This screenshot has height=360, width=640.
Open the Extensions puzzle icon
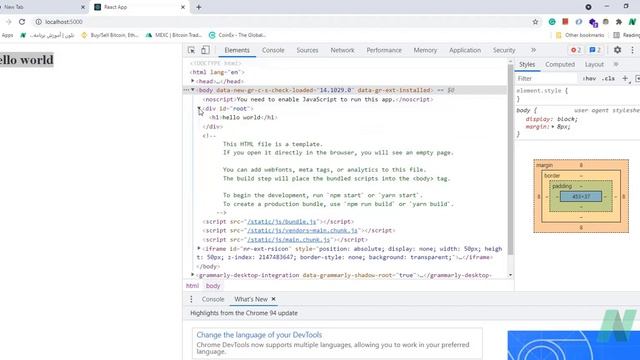click(x=619, y=22)
